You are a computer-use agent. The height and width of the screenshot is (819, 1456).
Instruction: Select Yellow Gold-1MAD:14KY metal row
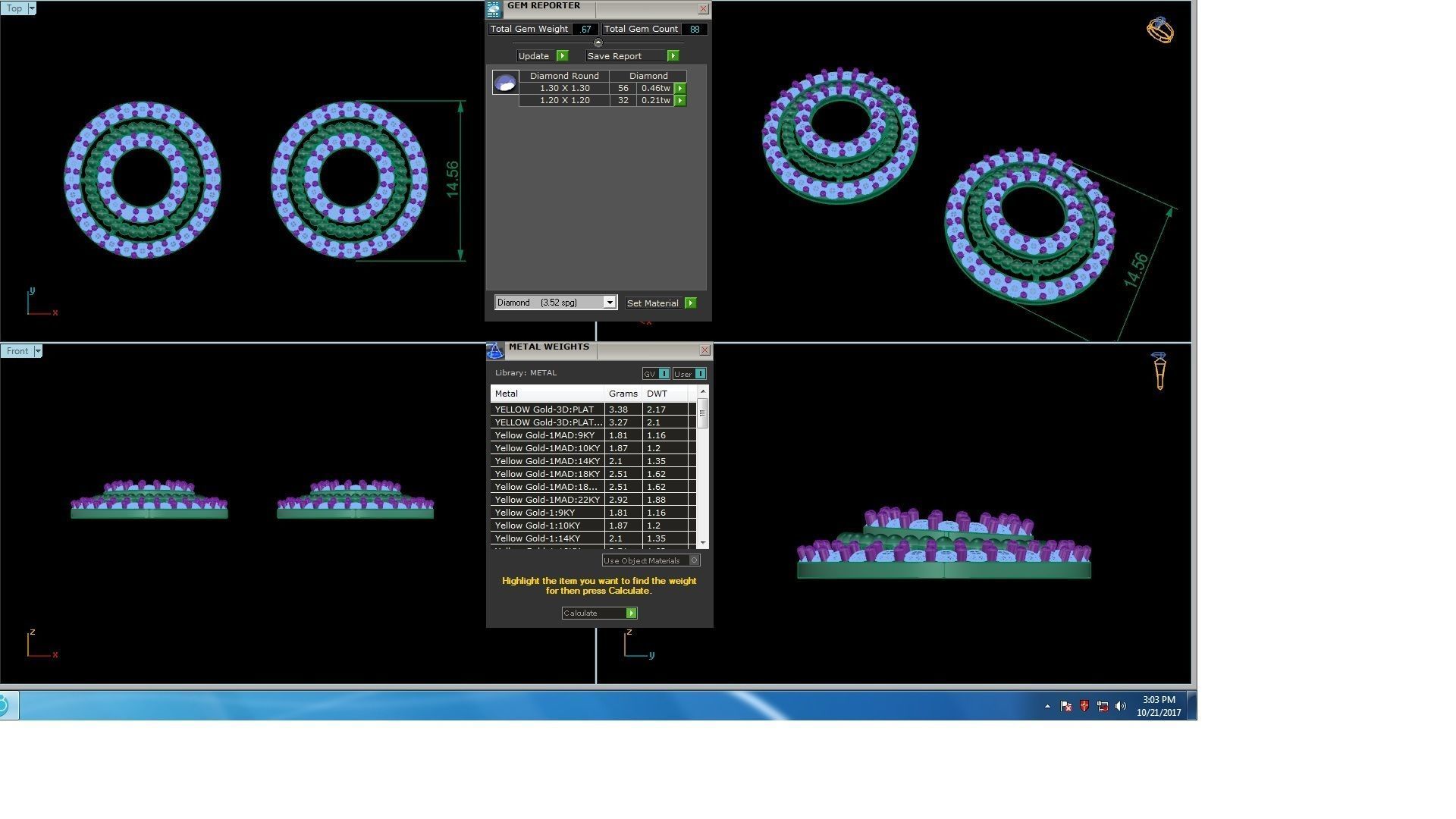point(547,461)
